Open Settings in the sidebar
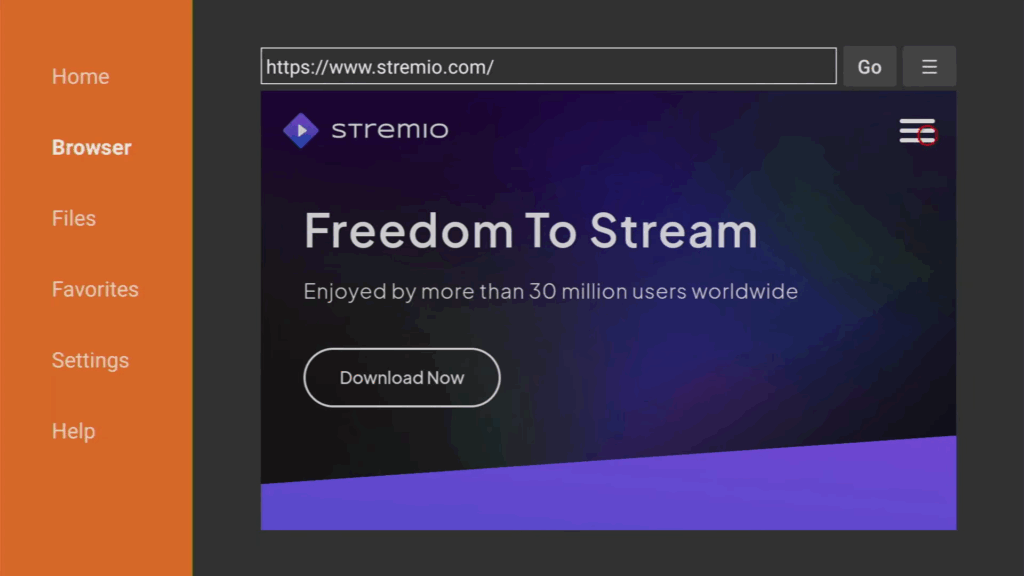The image size is (1024, 576). [x=90, y=360]
